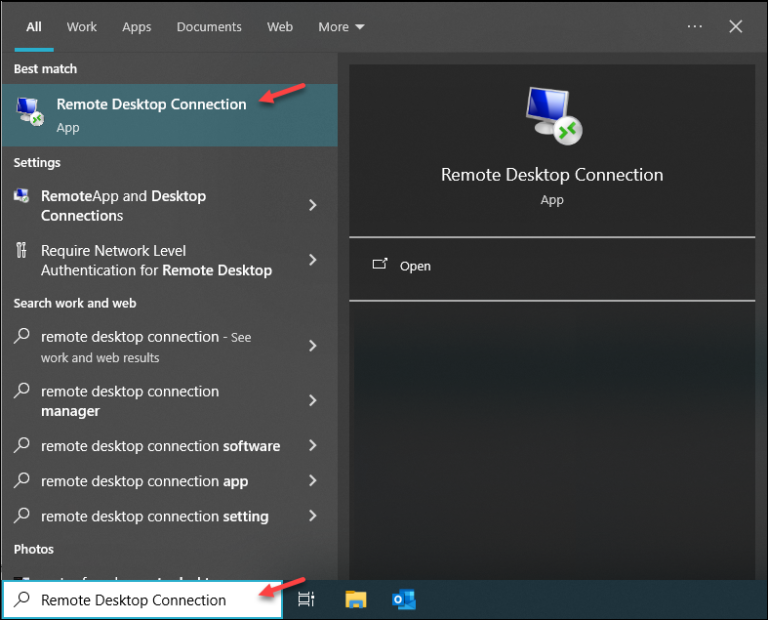
Task: Click the Open action in preview pane
Action: (x=552, y=266)
